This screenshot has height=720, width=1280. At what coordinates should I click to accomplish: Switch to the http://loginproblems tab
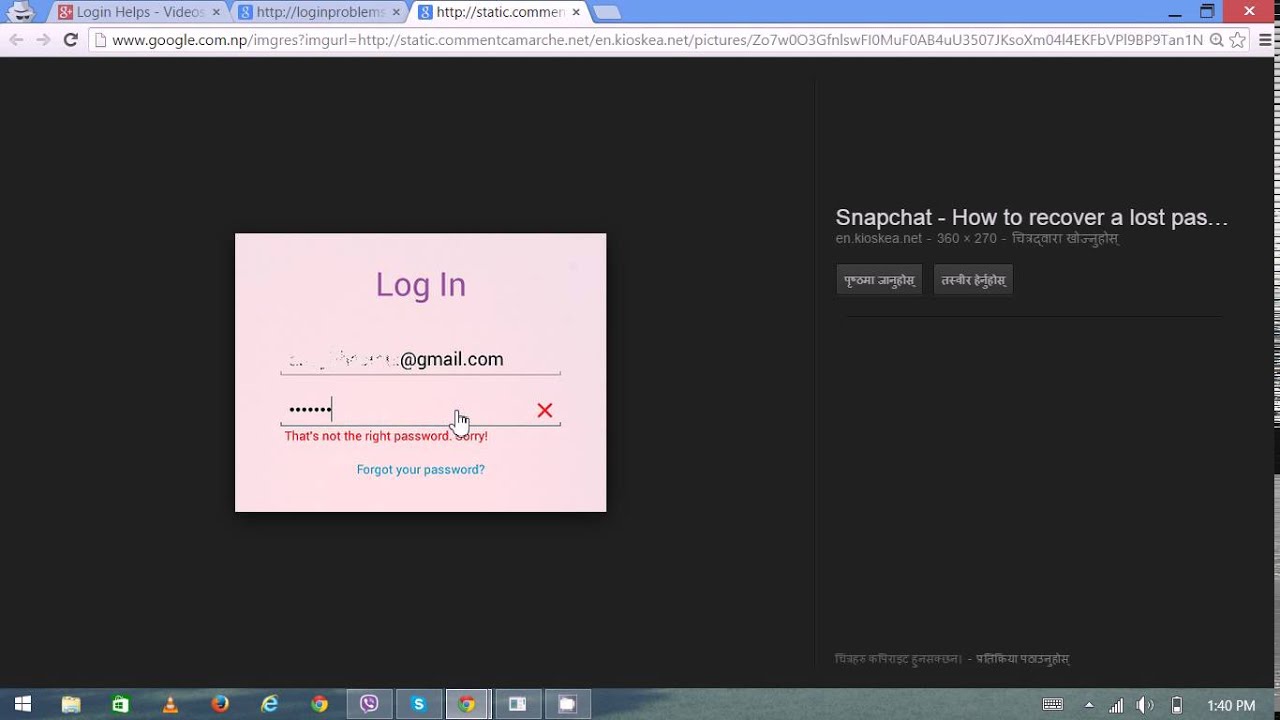pyautogui.click(x=320, y=12)
